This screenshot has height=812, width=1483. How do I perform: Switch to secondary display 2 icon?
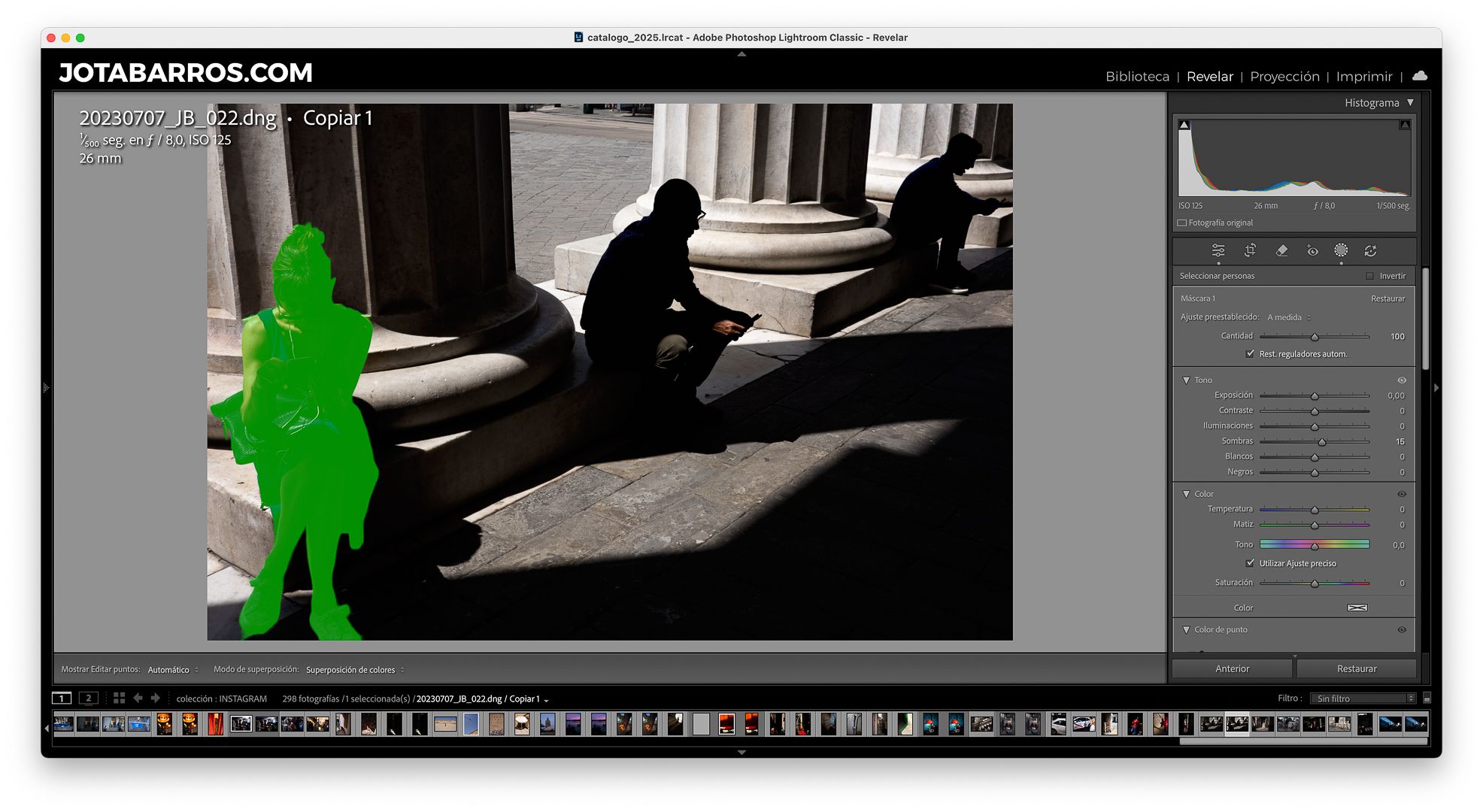[x=89, y=698]
